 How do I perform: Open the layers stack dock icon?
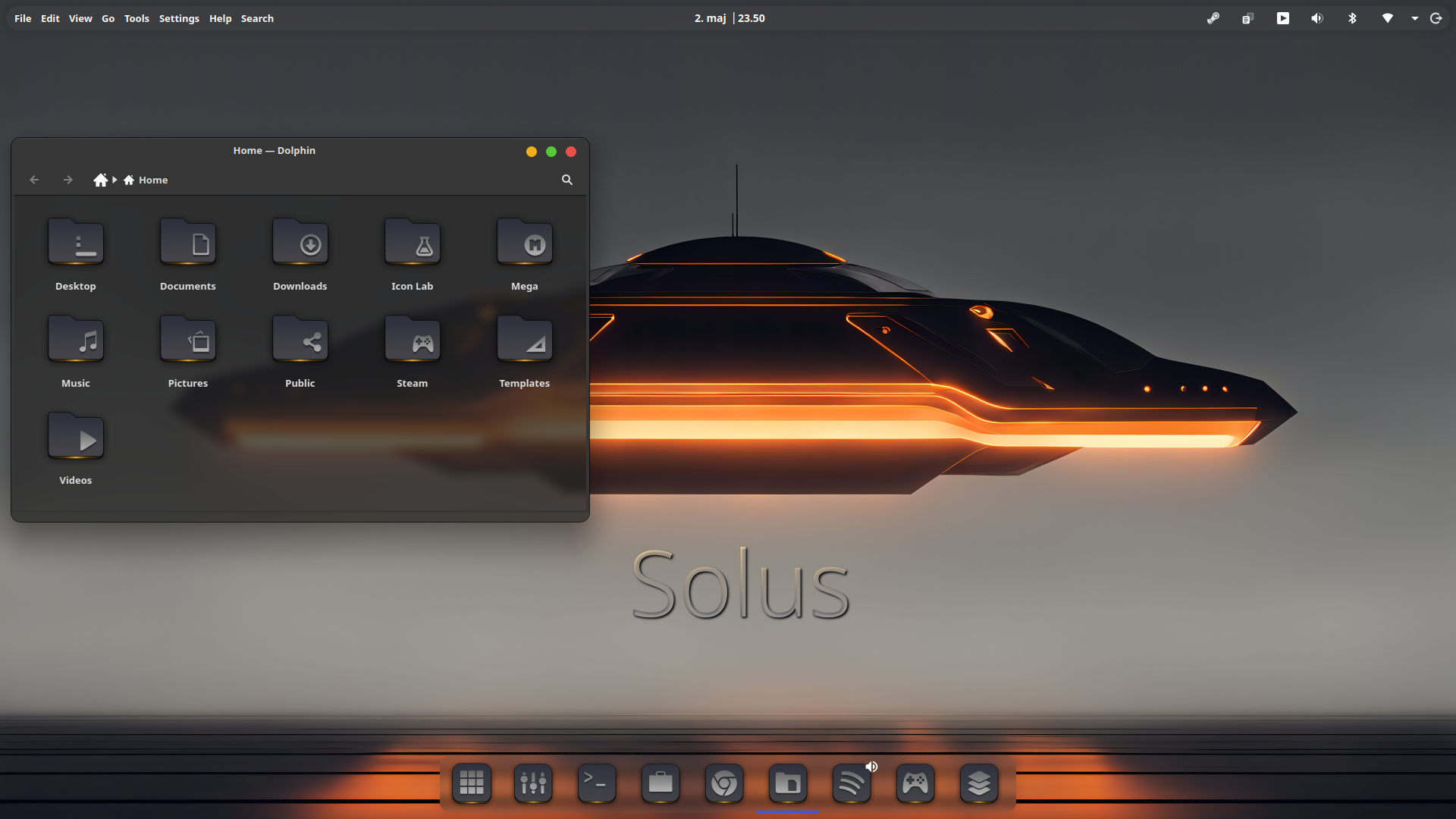(x=979, y=783)
